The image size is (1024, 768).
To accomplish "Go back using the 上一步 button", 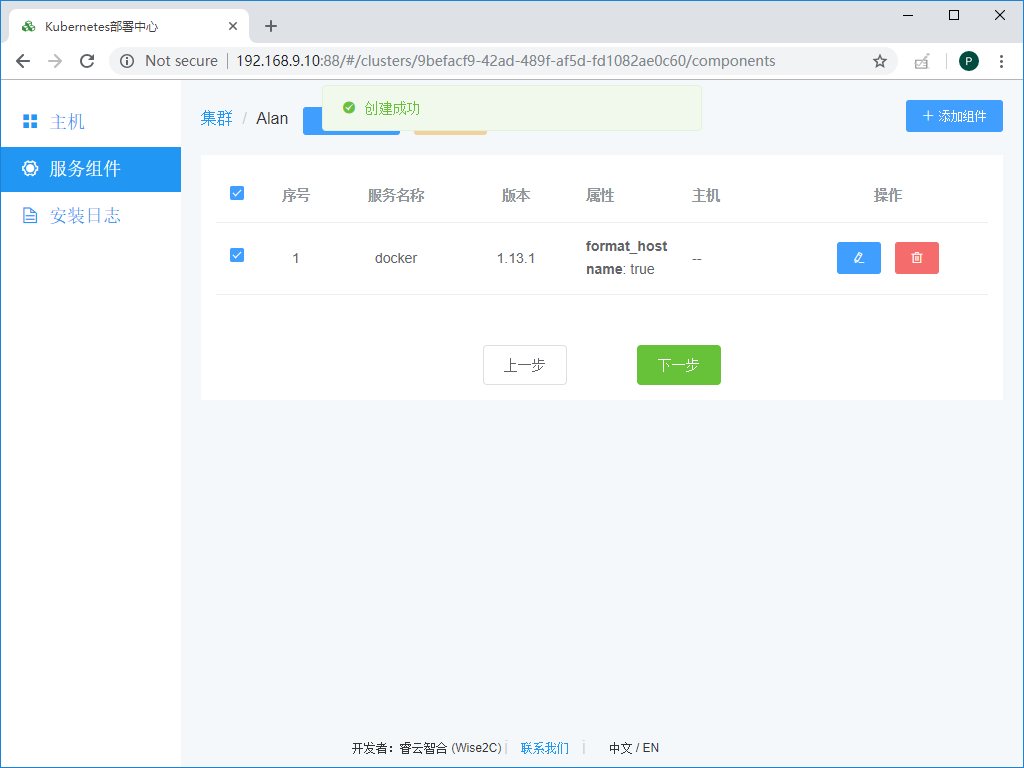I will [x=524, y=365].
